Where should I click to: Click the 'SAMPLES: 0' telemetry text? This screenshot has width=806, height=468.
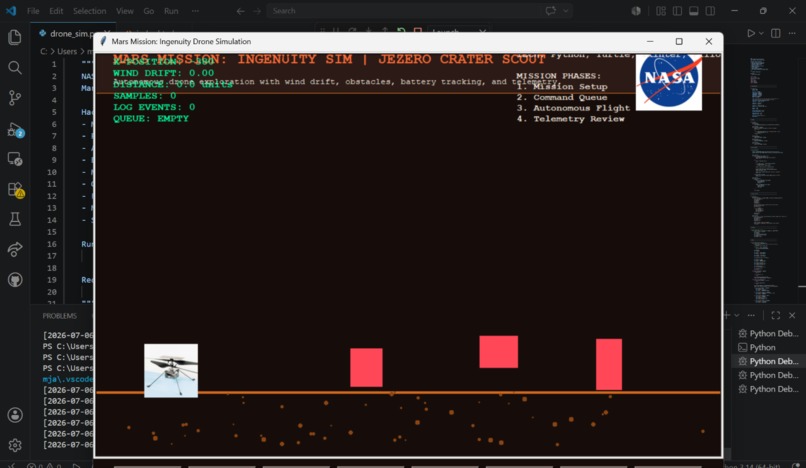(x=145, y=96)
